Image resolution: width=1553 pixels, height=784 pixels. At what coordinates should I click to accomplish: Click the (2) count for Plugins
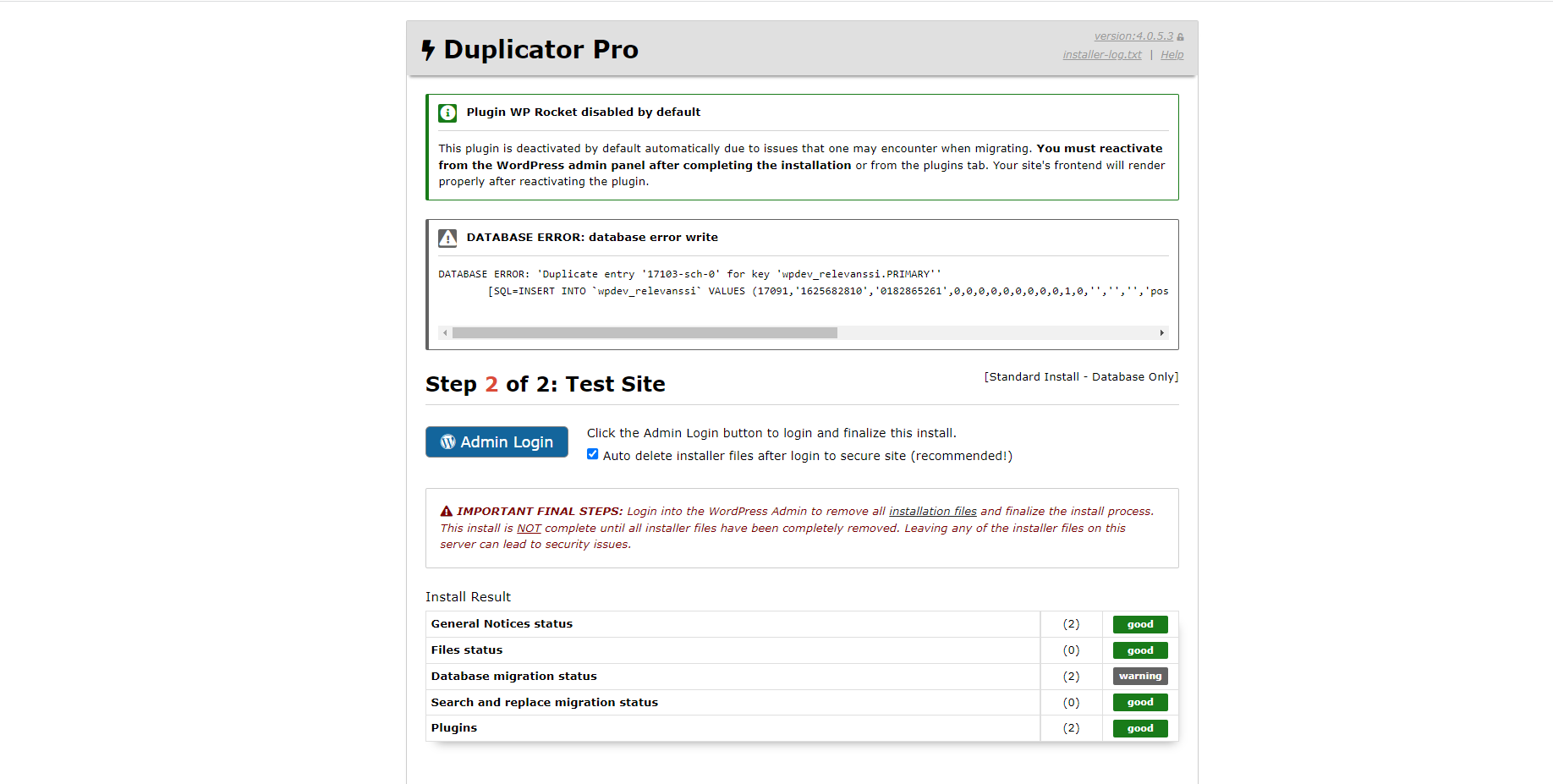[1072, 728]
